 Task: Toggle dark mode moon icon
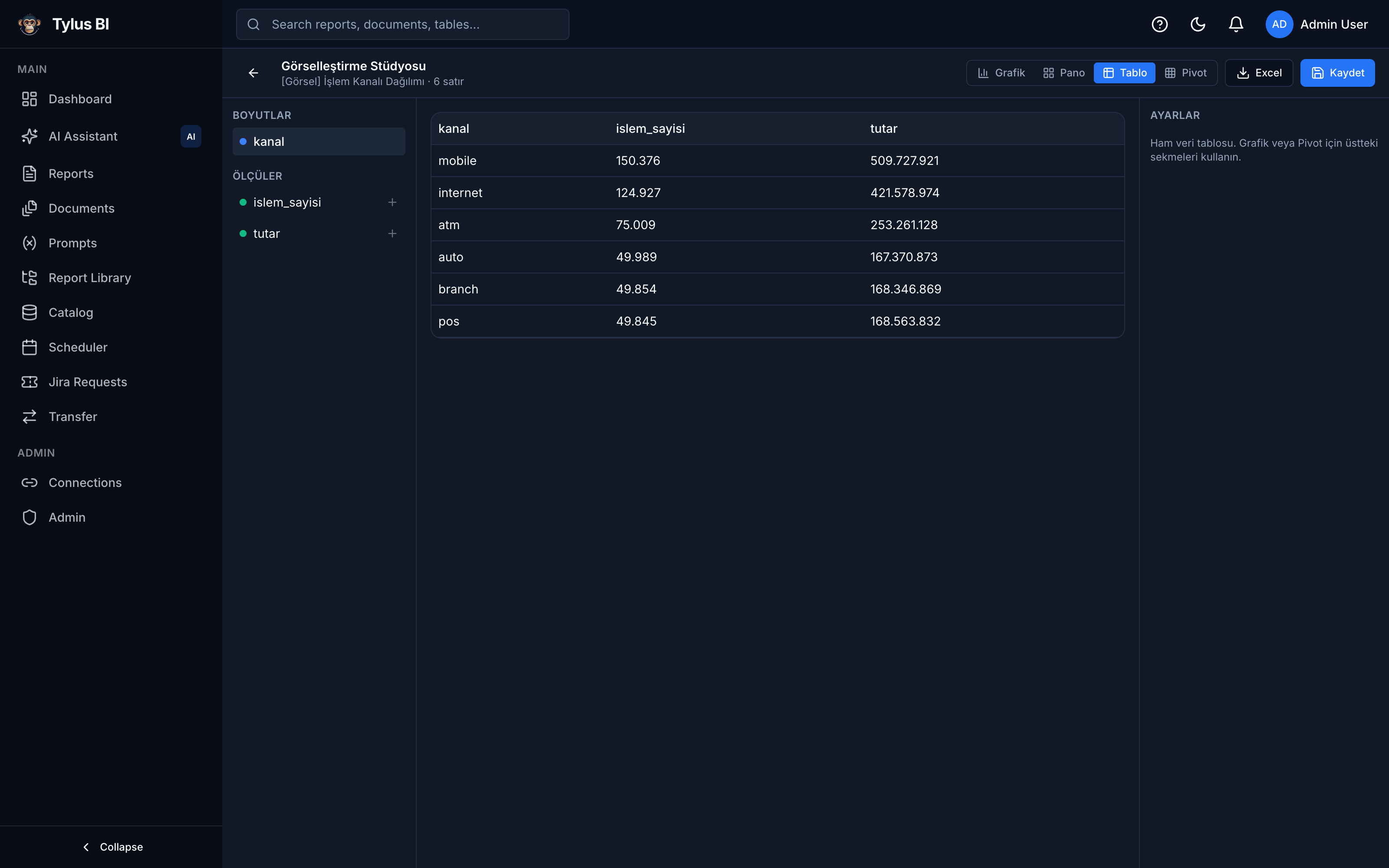pos(1198,24)
